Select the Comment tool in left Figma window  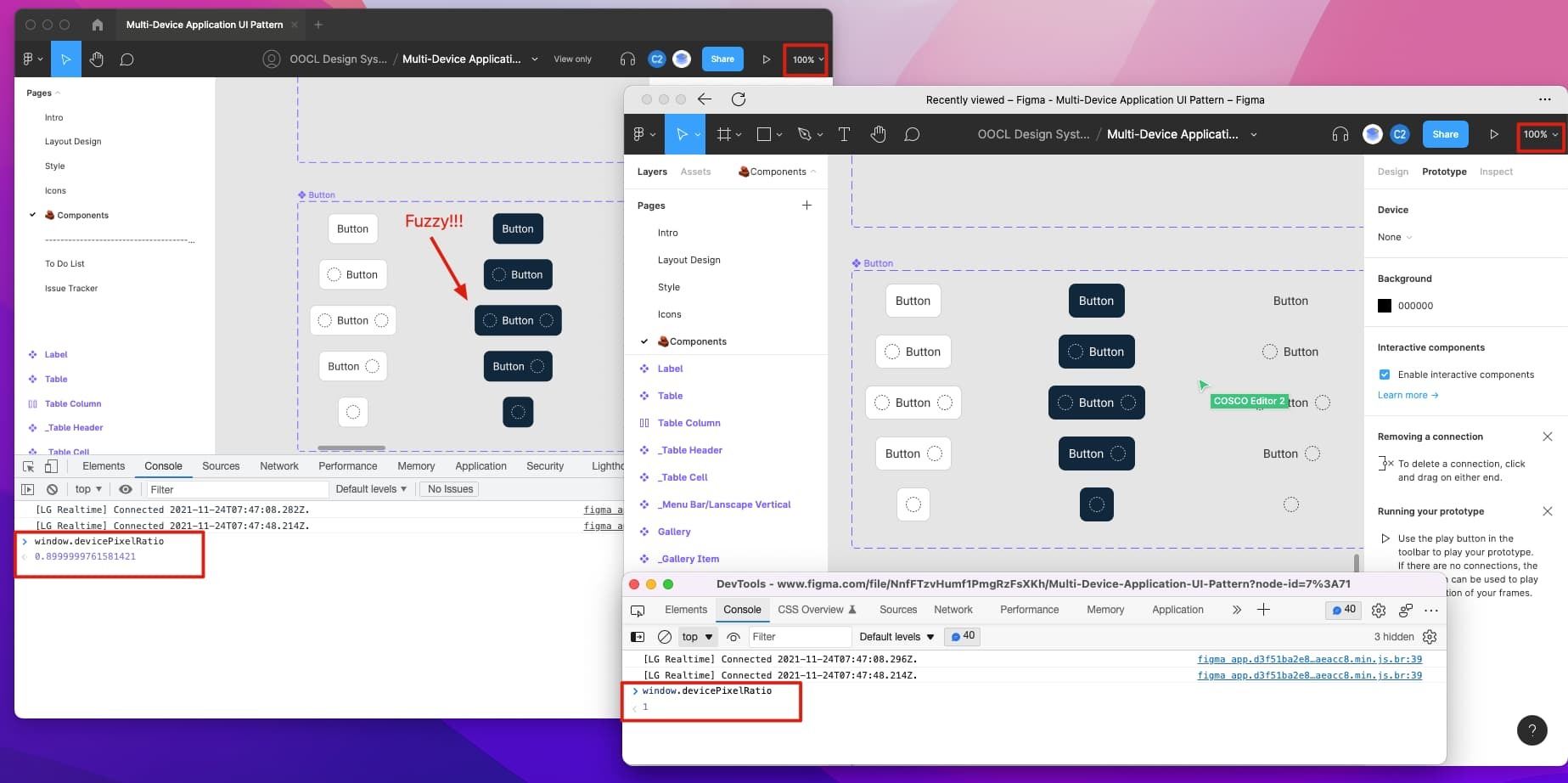click(x=126, y=59)
